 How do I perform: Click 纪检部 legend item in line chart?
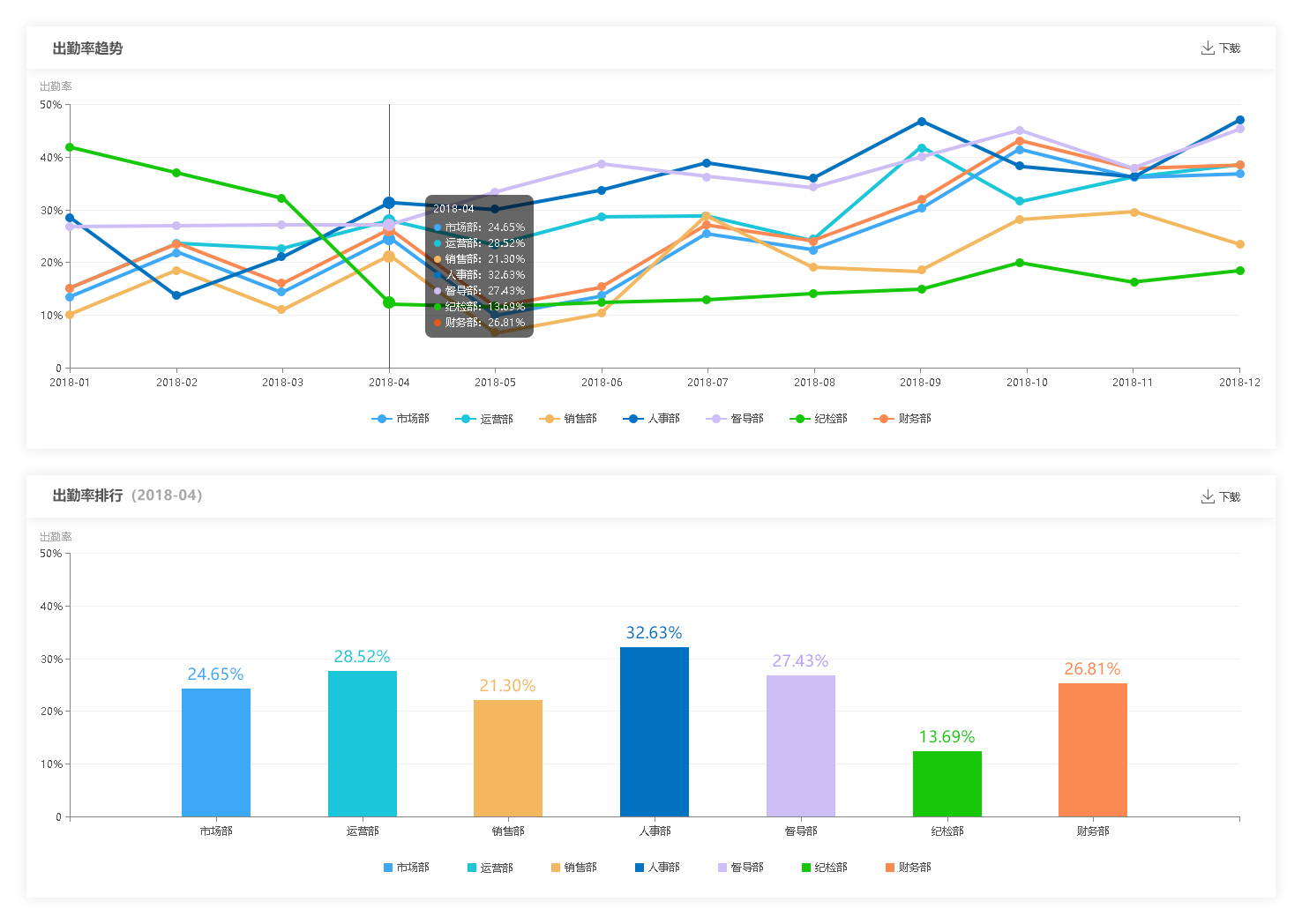pos(819,419)
